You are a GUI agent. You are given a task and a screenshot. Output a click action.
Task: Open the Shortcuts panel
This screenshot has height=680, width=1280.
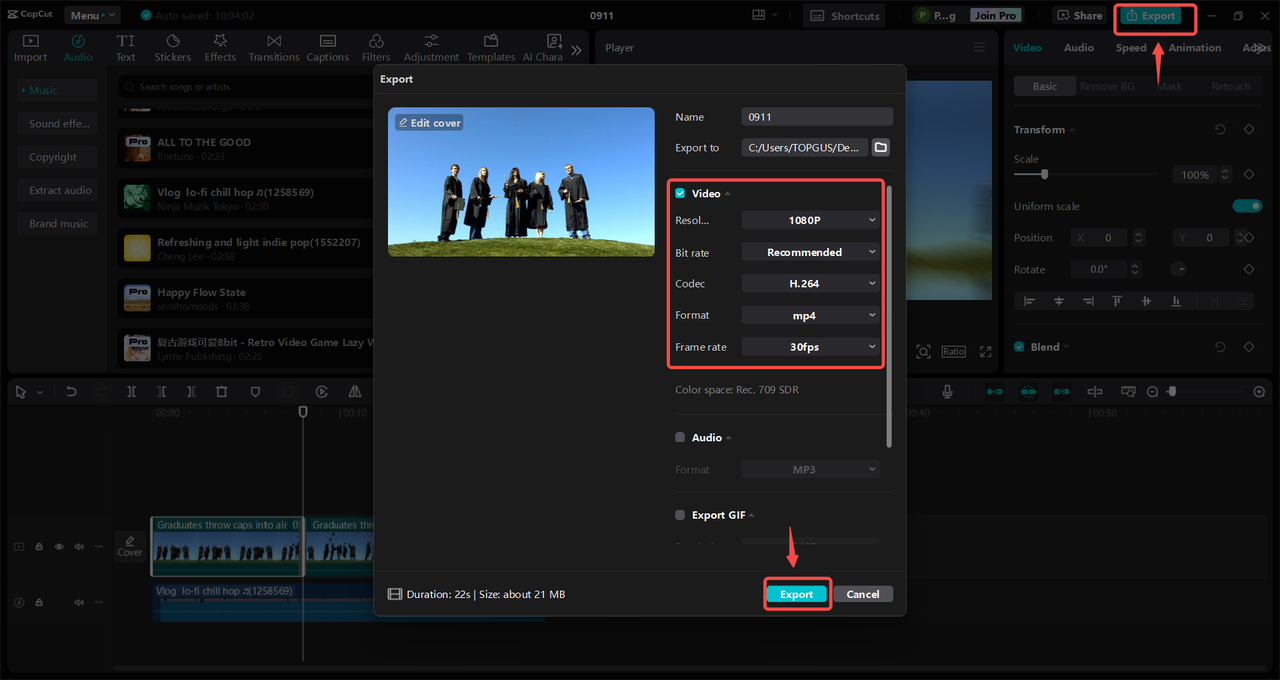[x=845, y=15]
